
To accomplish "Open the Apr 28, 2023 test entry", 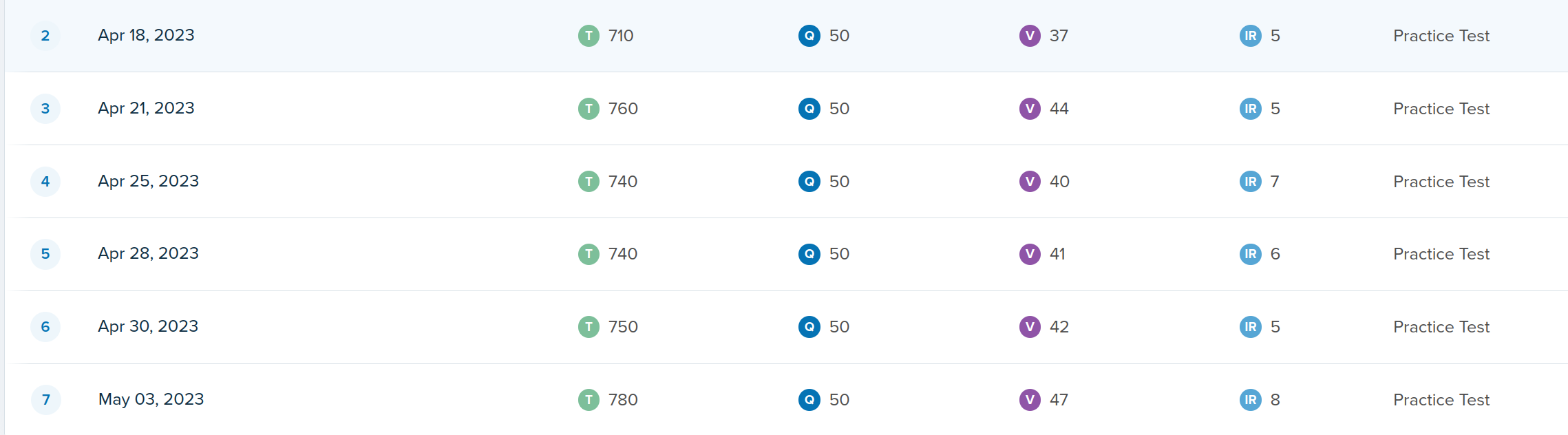I will (x=148, y=254).
